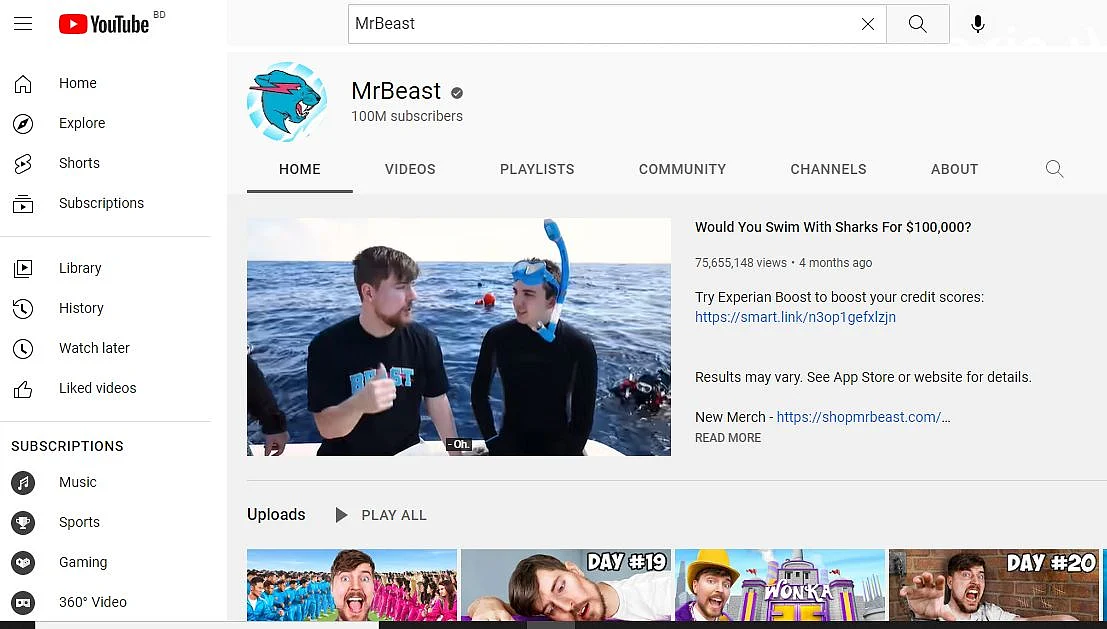Expand description with READ MORE
The width and height of the screenshot is (1107, 629).
point(728,438)
